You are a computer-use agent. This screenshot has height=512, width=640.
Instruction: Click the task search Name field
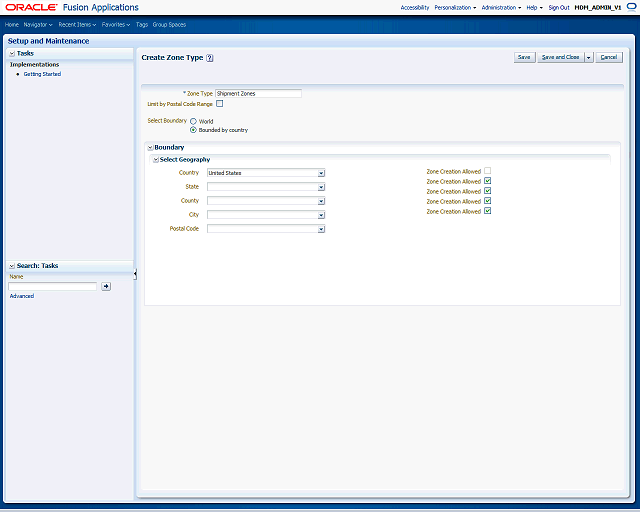[x=53, y=286]
